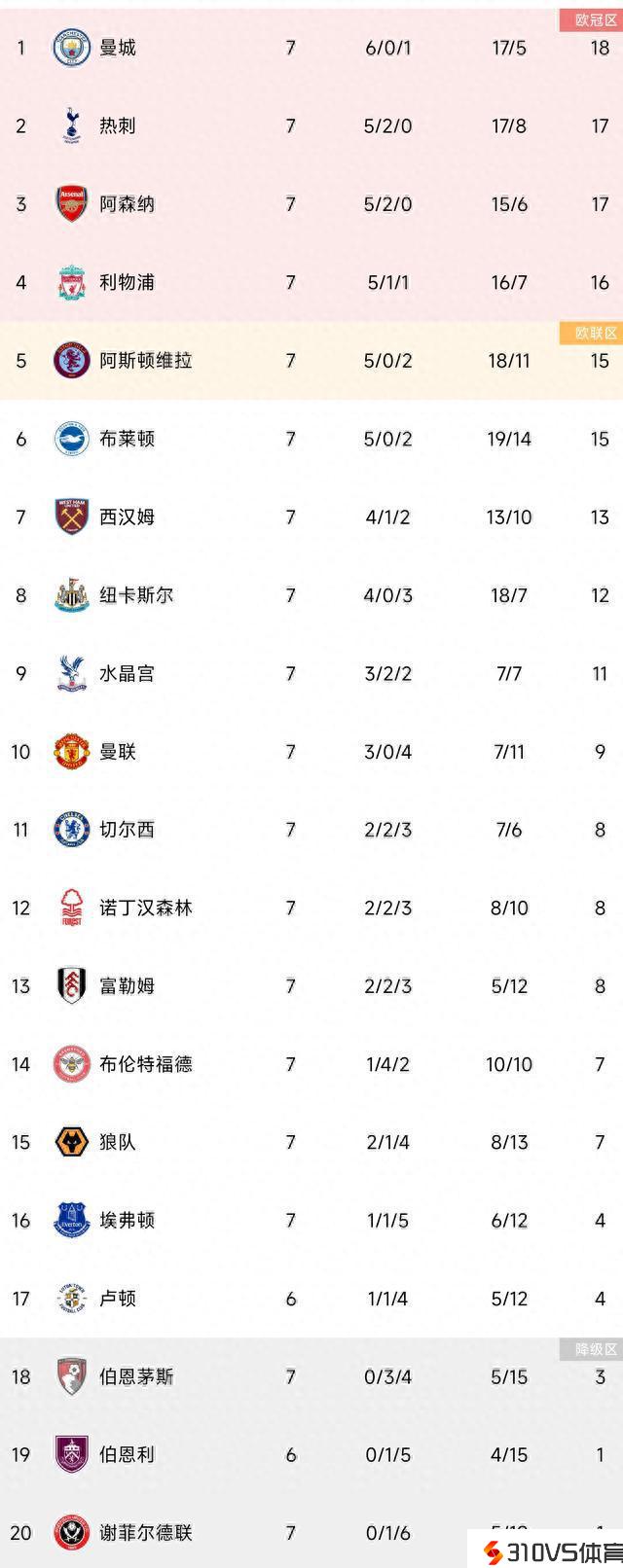623x1568 pixels.
Task: Click the Manchester City club crest
Action: (x=71, y=48)
